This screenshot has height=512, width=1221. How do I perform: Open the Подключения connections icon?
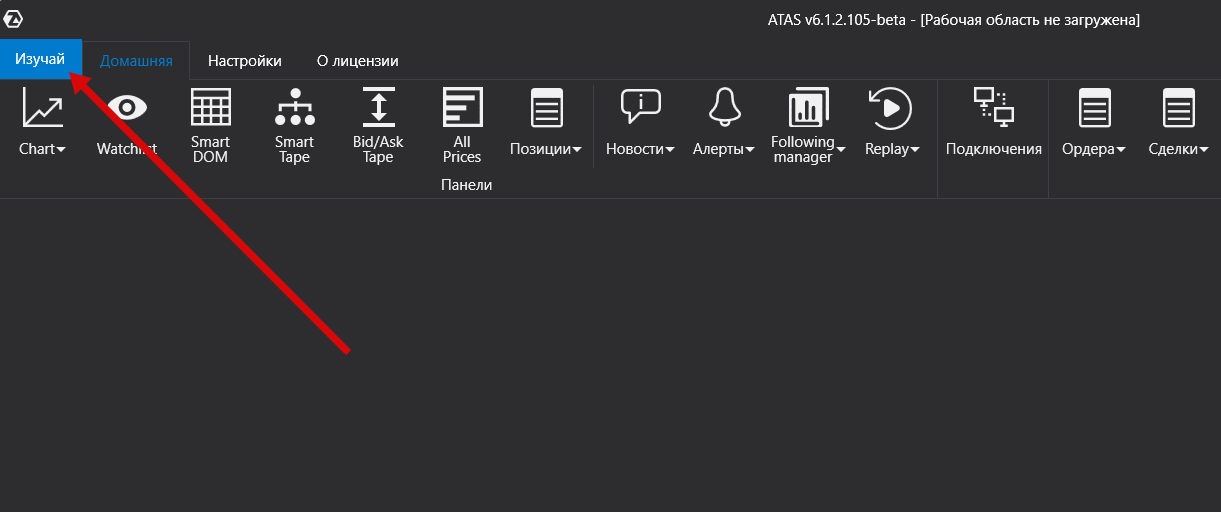tap(994, 107)
